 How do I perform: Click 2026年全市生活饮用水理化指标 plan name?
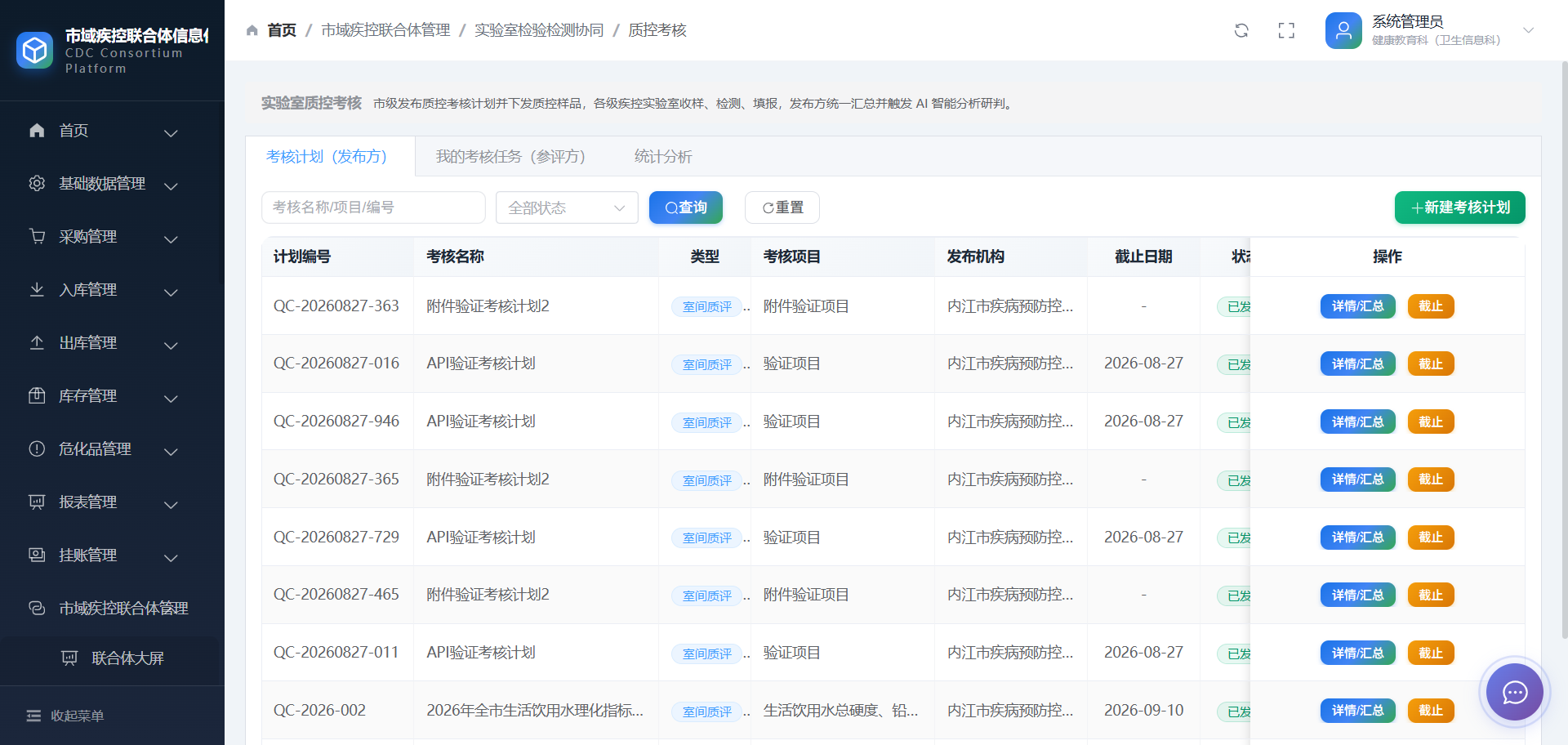tap(535, 710)
